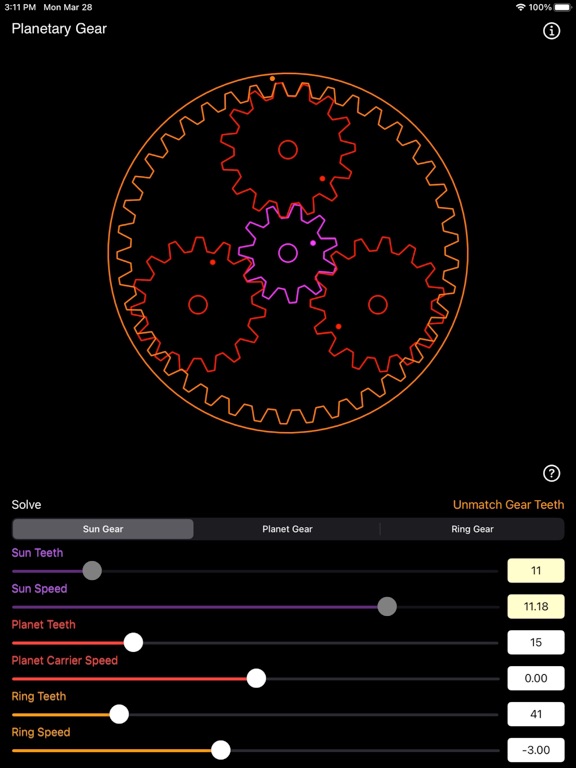Open the info icon at top right
Image resolution: width=576 pixels, height=768 pixels.
(552, 31)
